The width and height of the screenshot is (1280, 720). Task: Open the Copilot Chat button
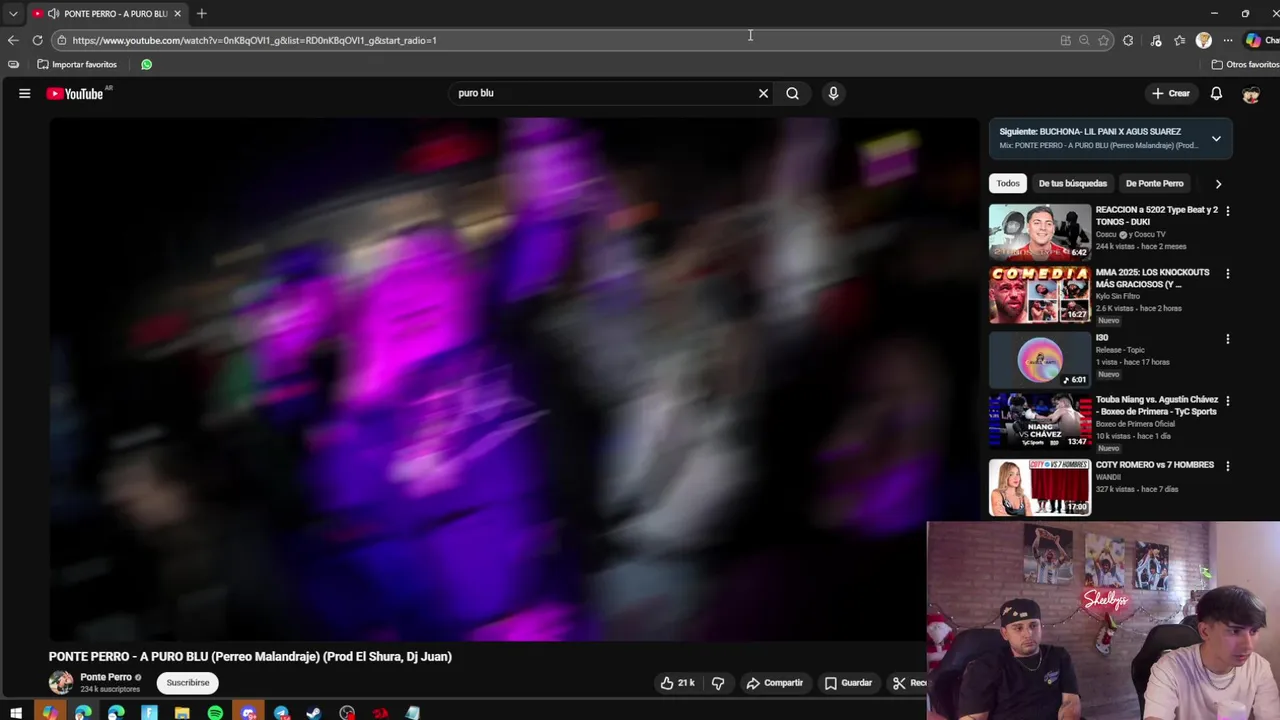tap(1260, 40)
